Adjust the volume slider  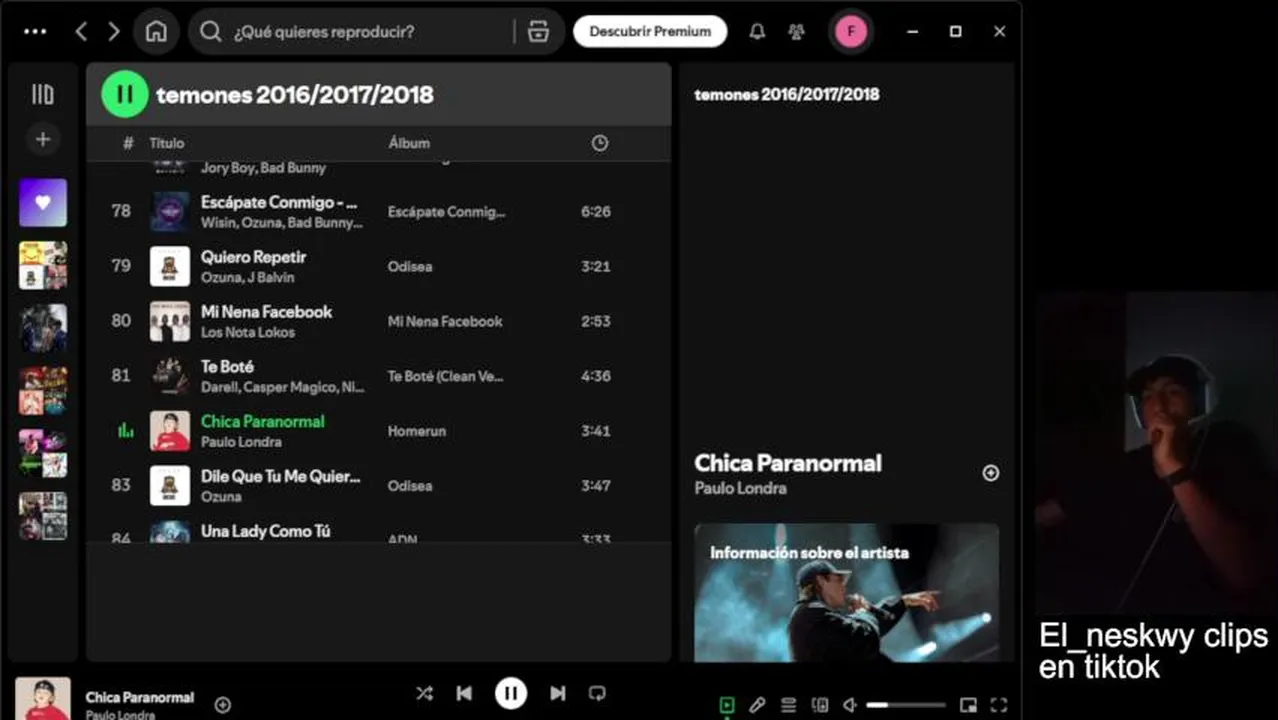905,705
